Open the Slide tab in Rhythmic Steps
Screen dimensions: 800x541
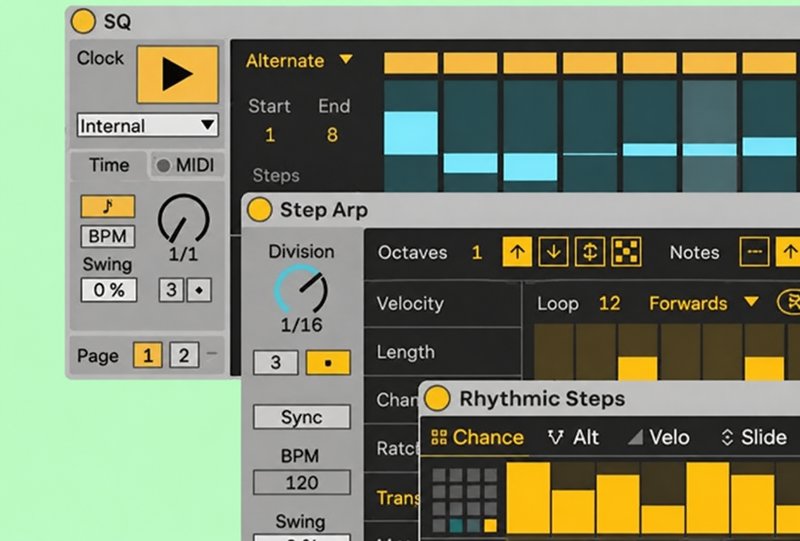753,437
